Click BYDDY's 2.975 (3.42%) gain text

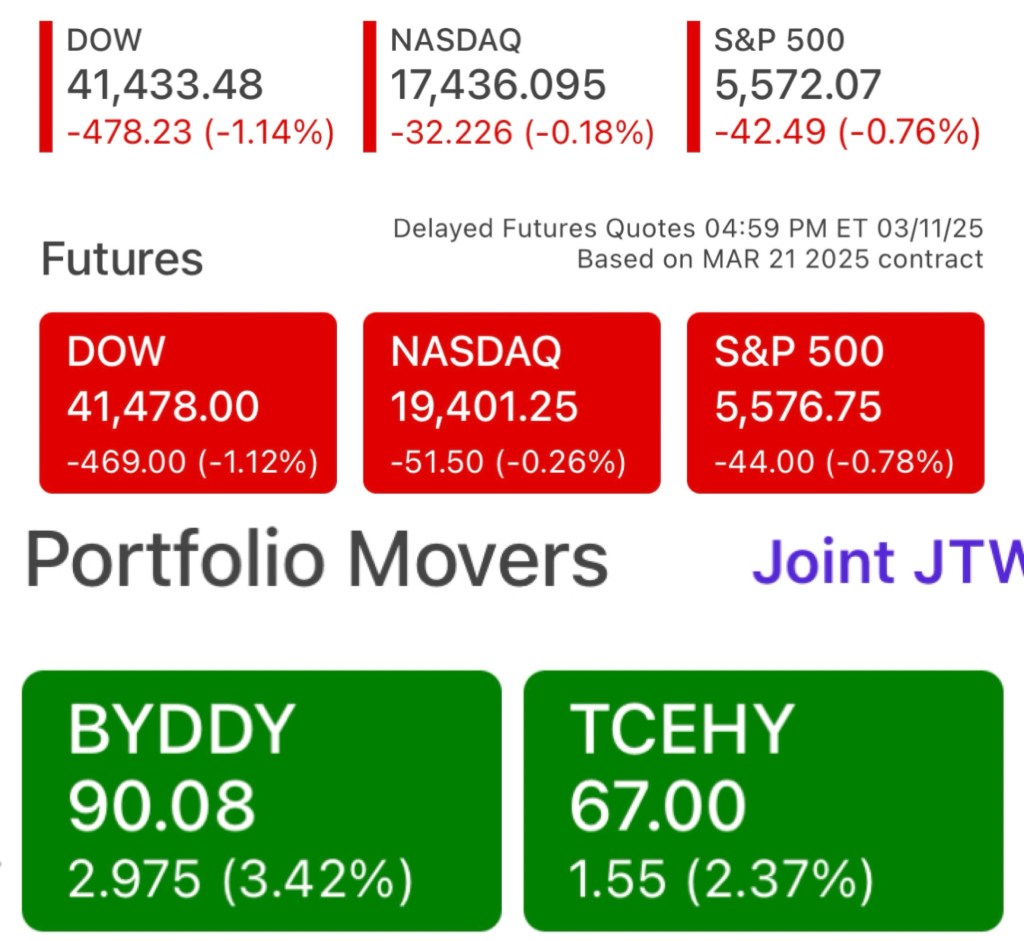point(240,880)
